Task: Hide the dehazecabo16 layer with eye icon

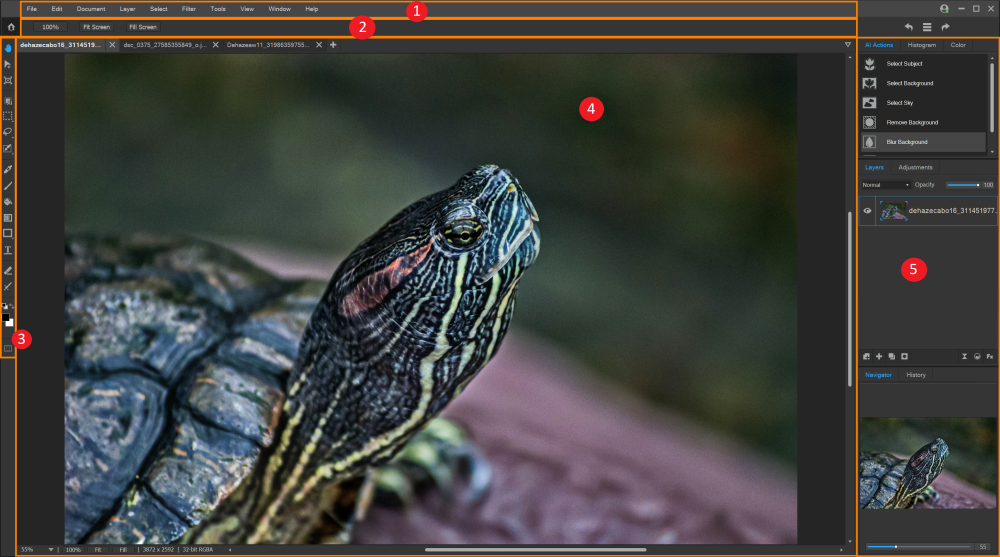Action: point(867,211)
